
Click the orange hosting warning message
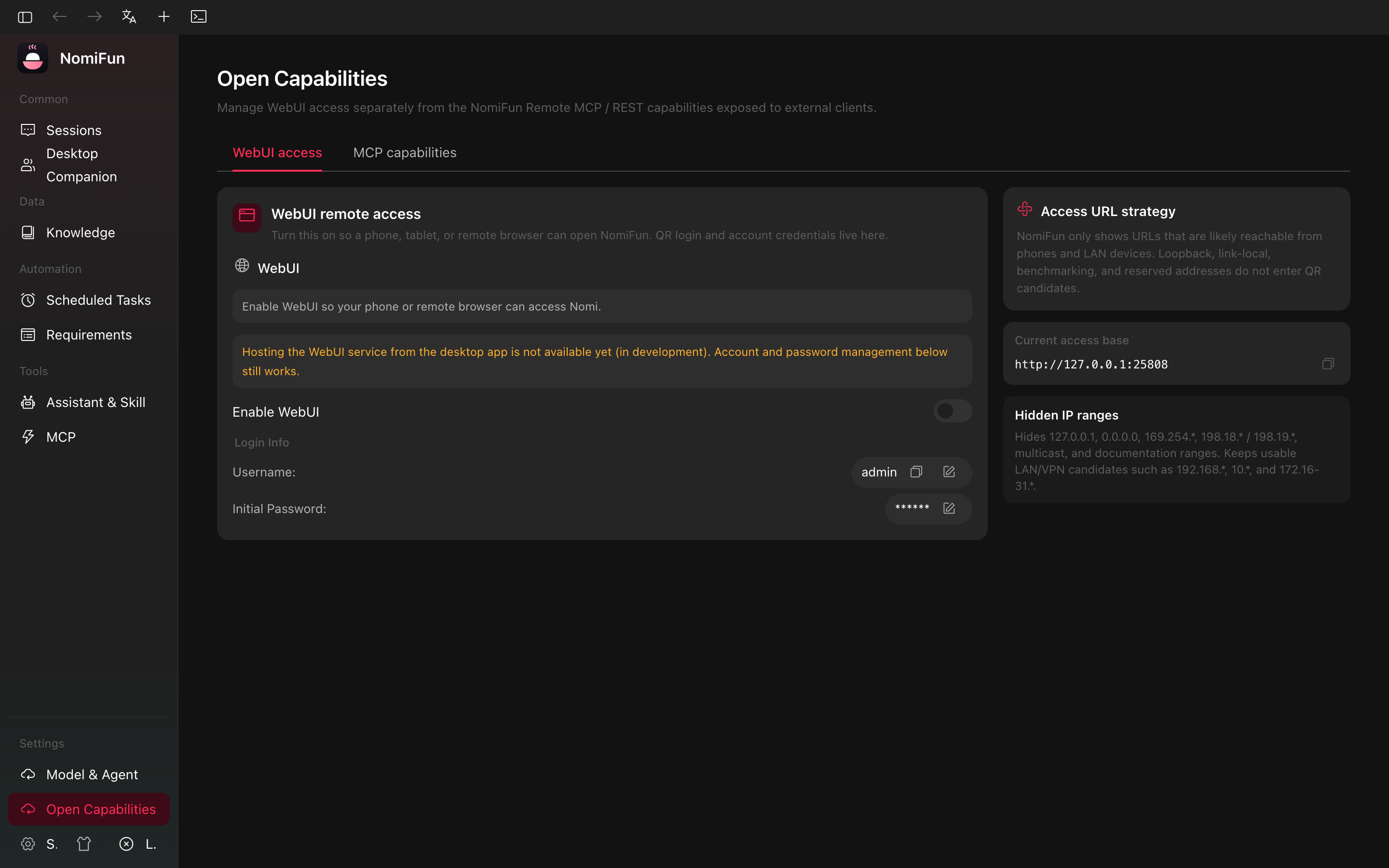pyautogui.click(x=602, y=361)
